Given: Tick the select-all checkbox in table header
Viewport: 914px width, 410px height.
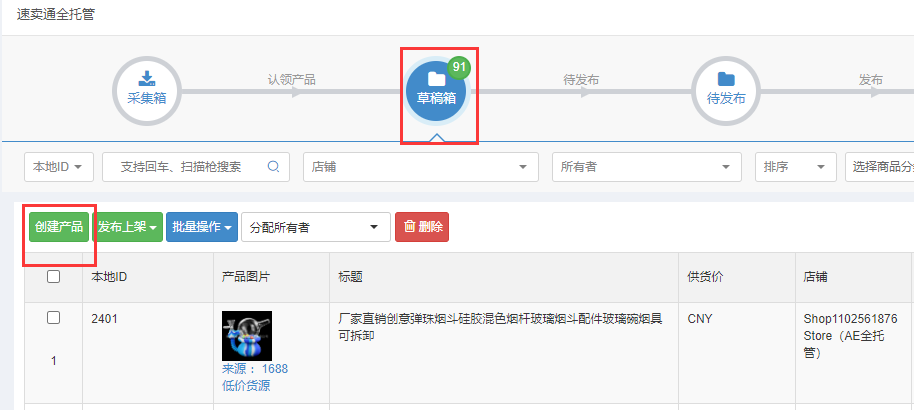Looking at the screenshot, I should pos(54,277).
